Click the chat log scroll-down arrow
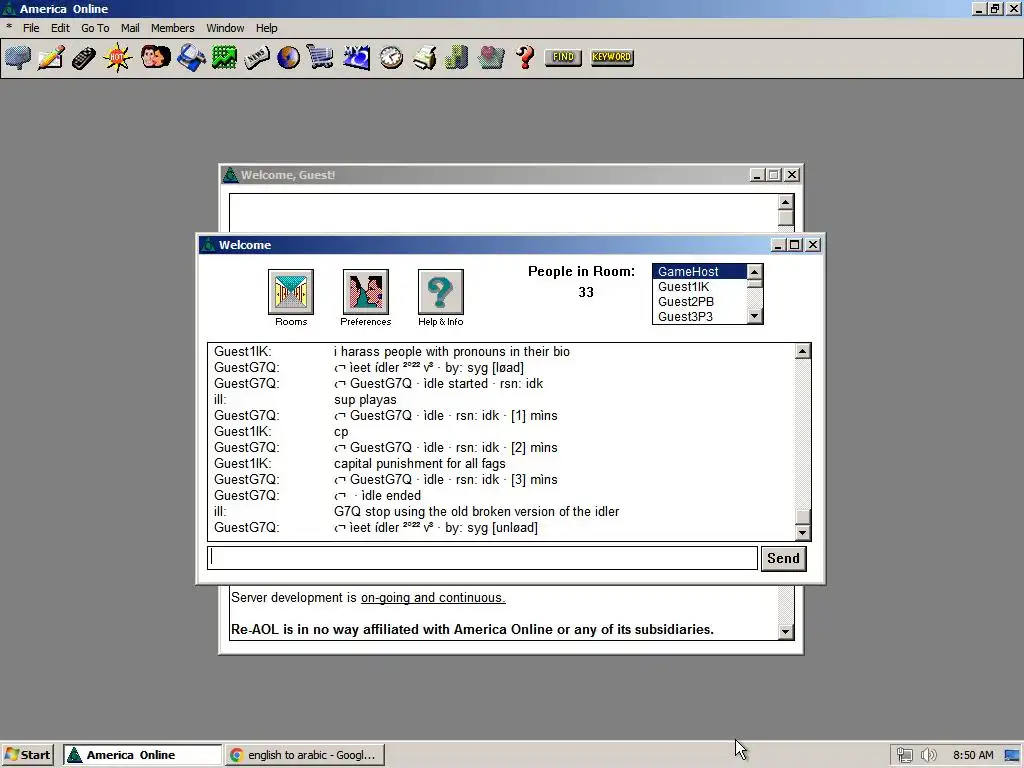1024x768 pixels. coord(803,533)
